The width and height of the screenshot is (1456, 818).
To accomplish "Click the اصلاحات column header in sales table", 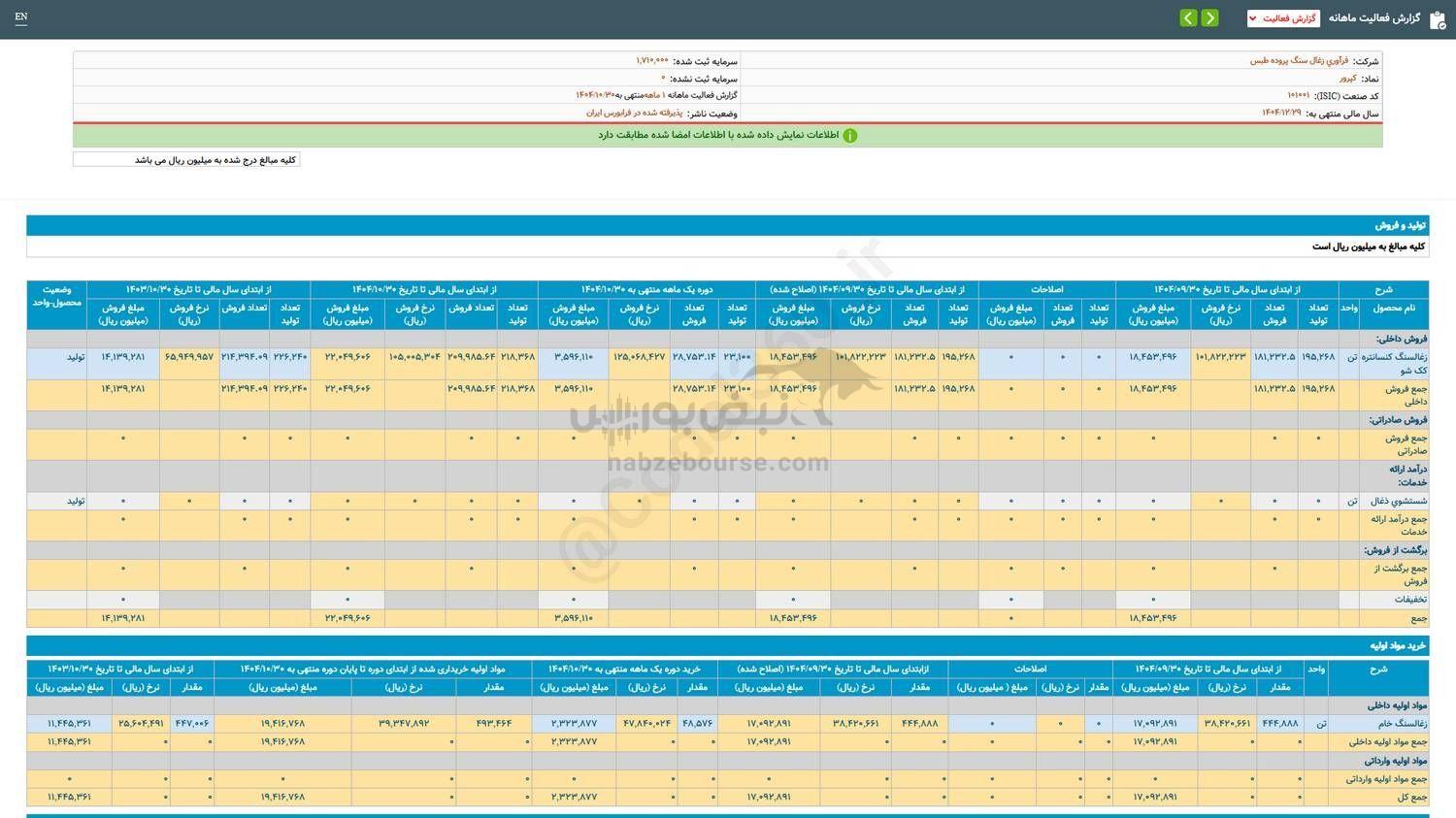I will (x=1046, y=289).
